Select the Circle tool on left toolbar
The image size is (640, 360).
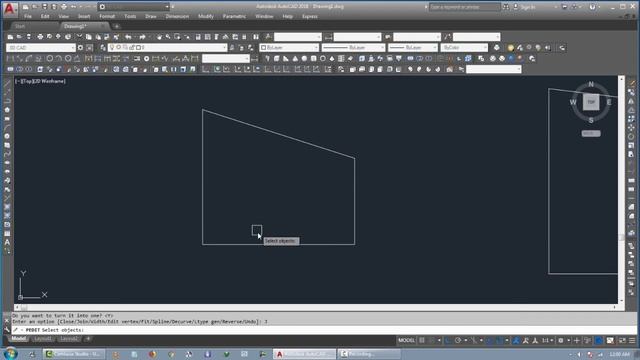(7, 136)
